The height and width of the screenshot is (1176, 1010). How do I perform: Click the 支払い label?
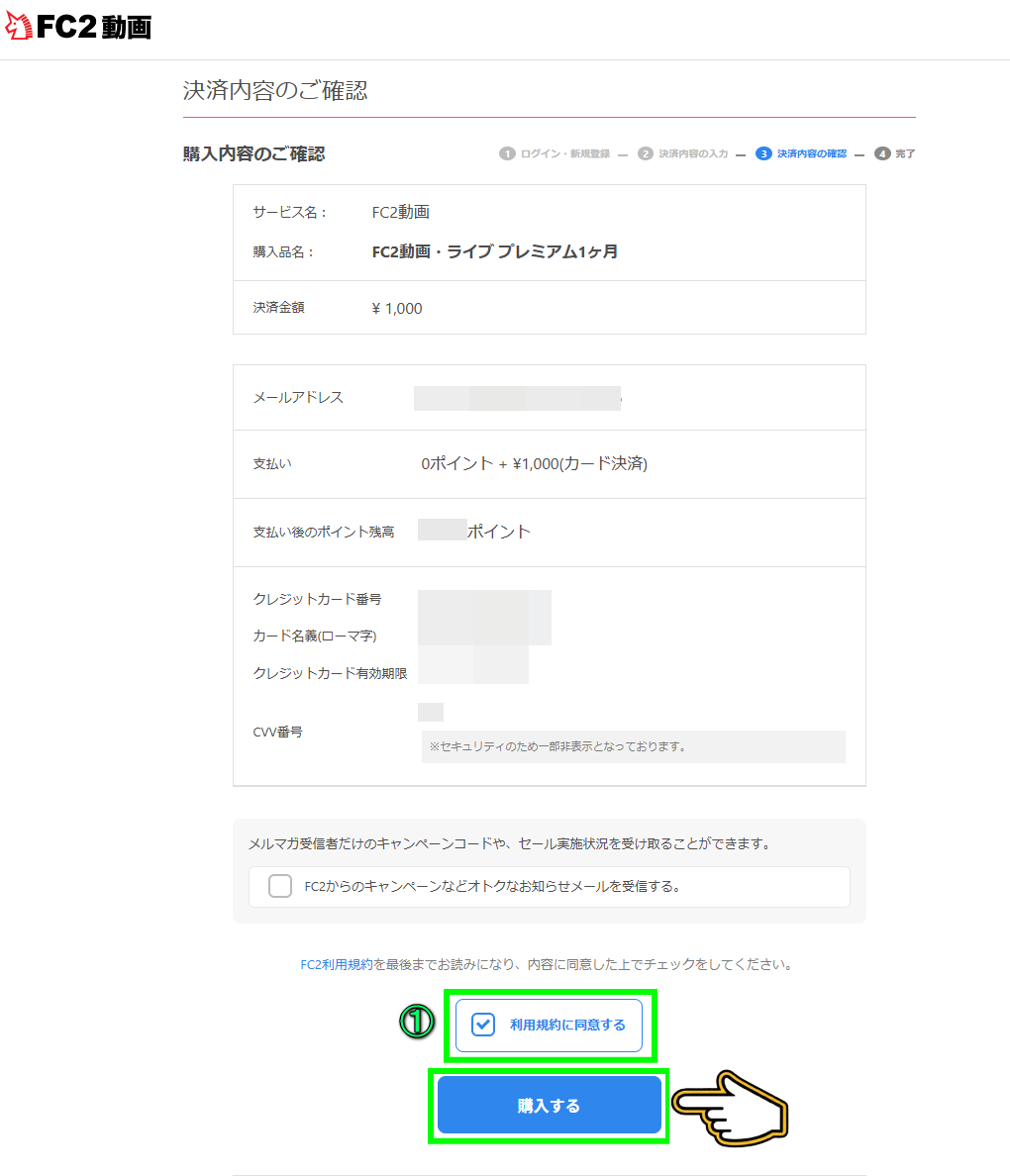coord(272,464)
